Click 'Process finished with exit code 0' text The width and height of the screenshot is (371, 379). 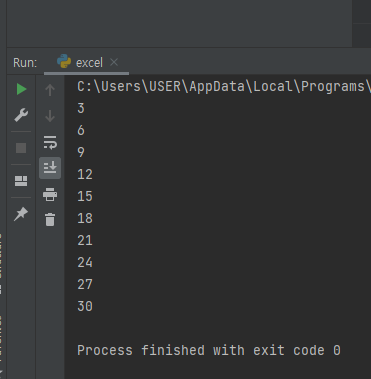coord(209,350)
